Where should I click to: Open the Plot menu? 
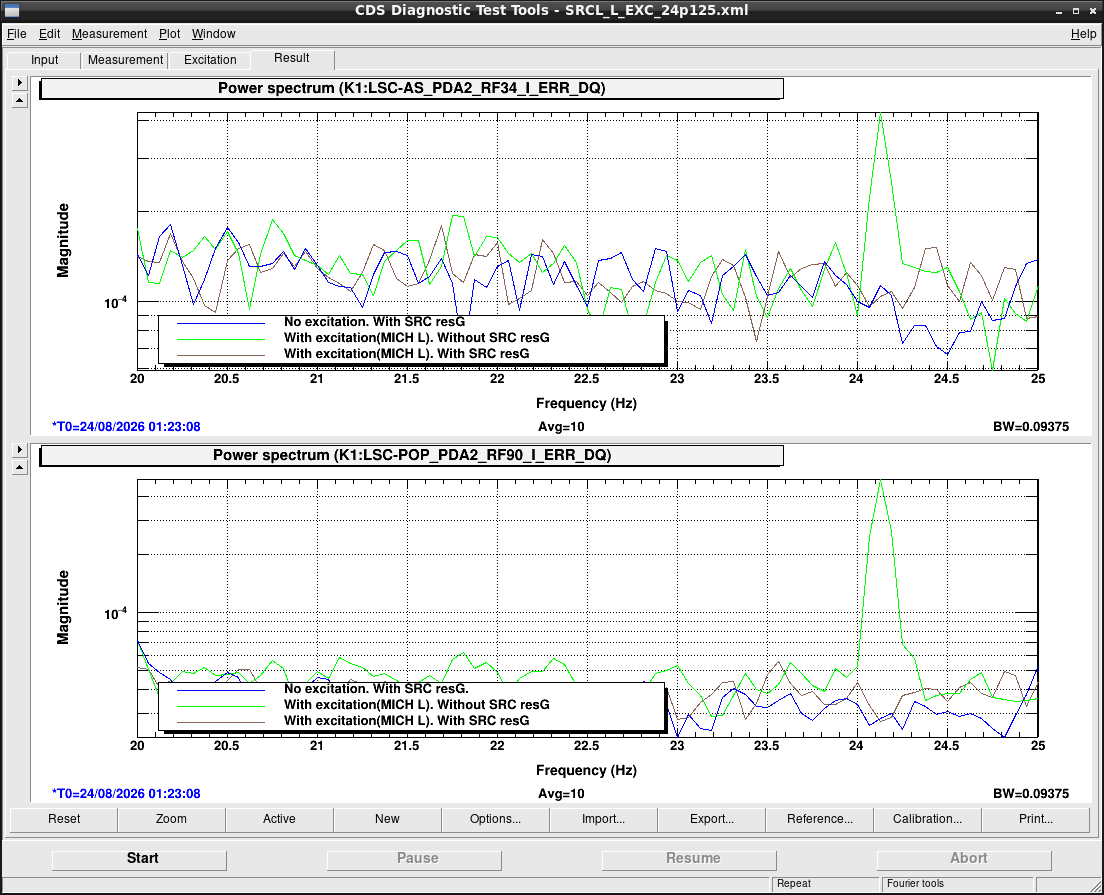pos(169,34)
